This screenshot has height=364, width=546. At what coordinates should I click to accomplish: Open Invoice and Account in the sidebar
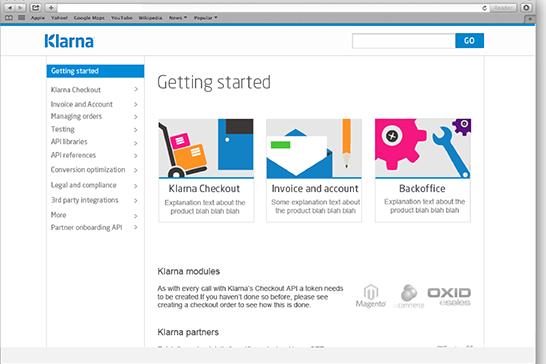82,104
